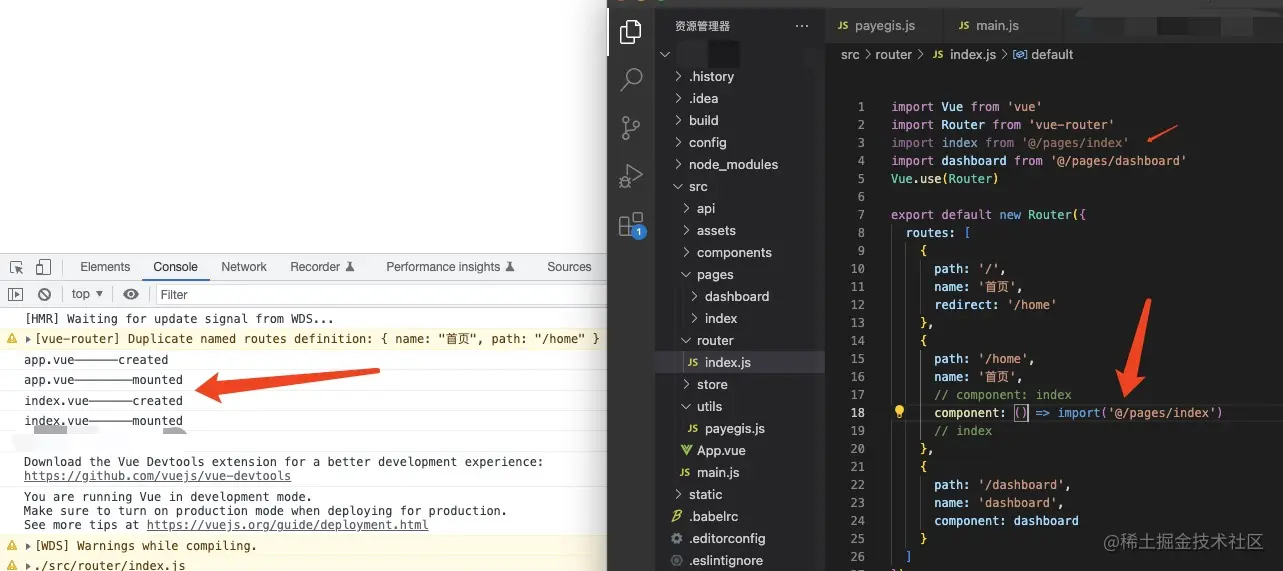Expand the static folder

tap(740, 494)
